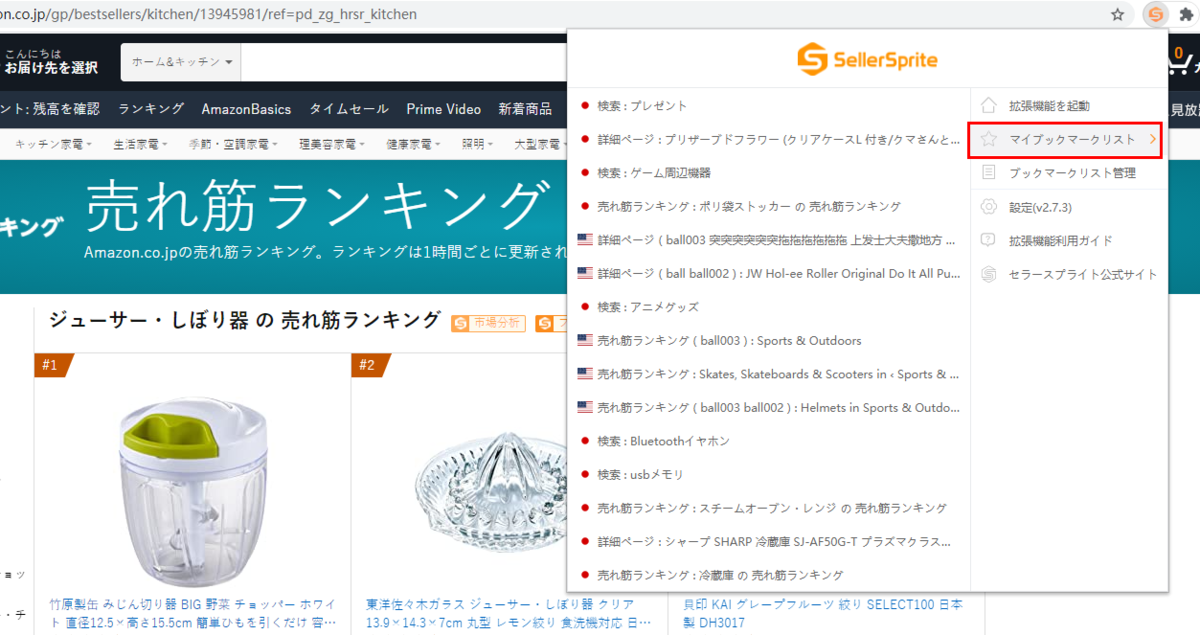Open AmazonBasics in nav bar
The width and height of the screenshot is (1200, 635).
[246, 109]
